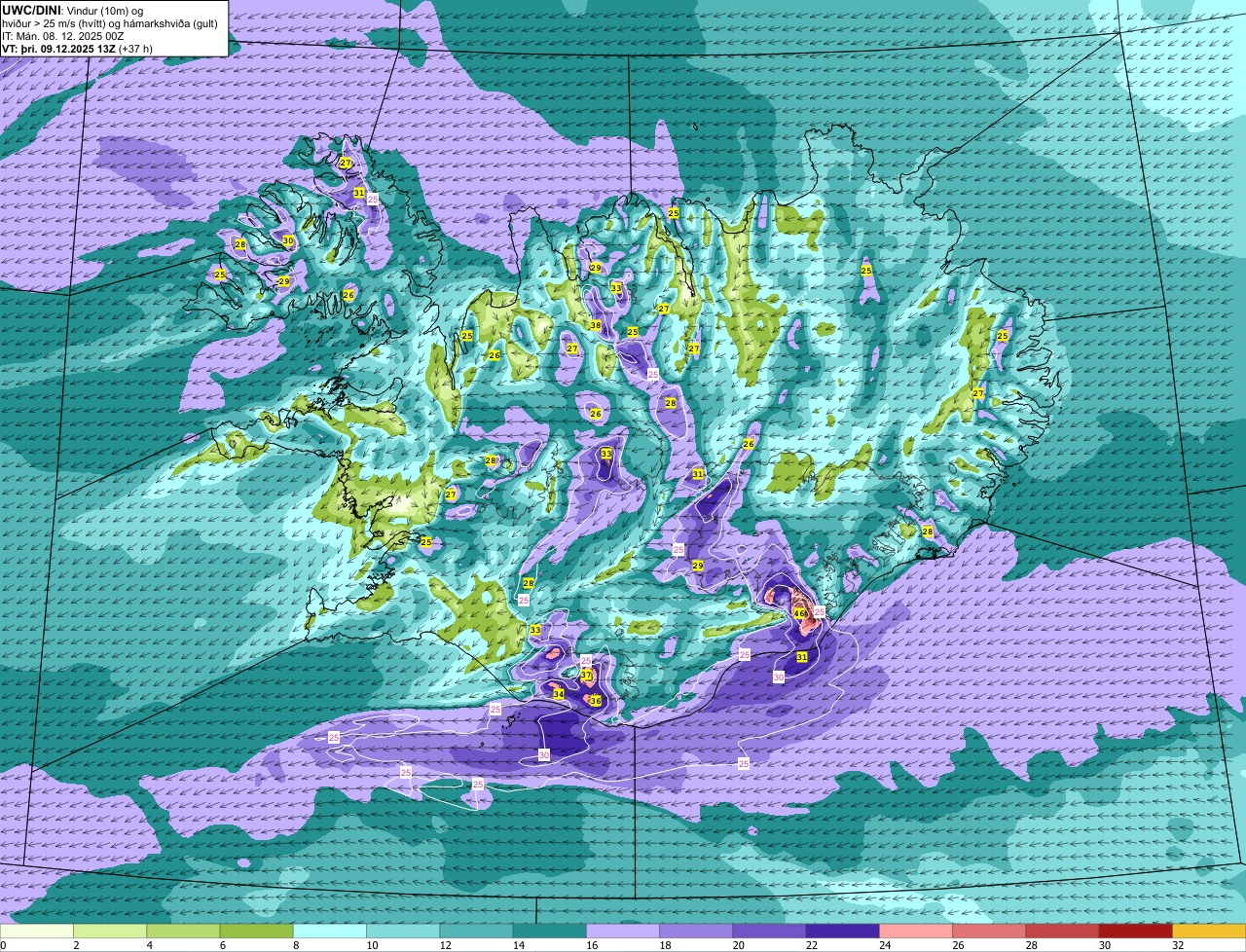Pick the 22–24 dark purple legend swatch
The image size is (1246, 952).
pyautogui.click(x=843, y=932)
